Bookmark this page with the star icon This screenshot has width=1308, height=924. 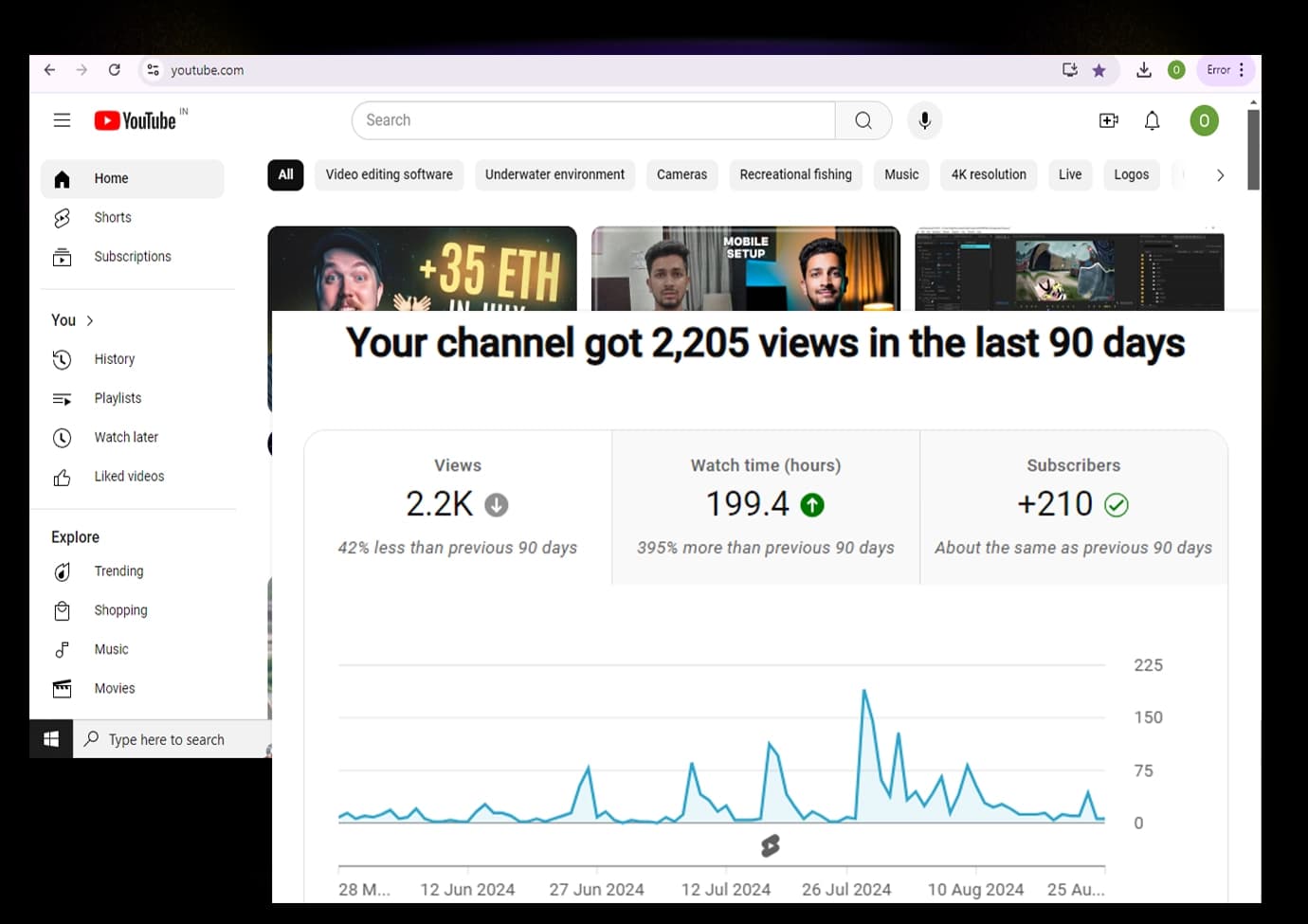click(1099, 70)
